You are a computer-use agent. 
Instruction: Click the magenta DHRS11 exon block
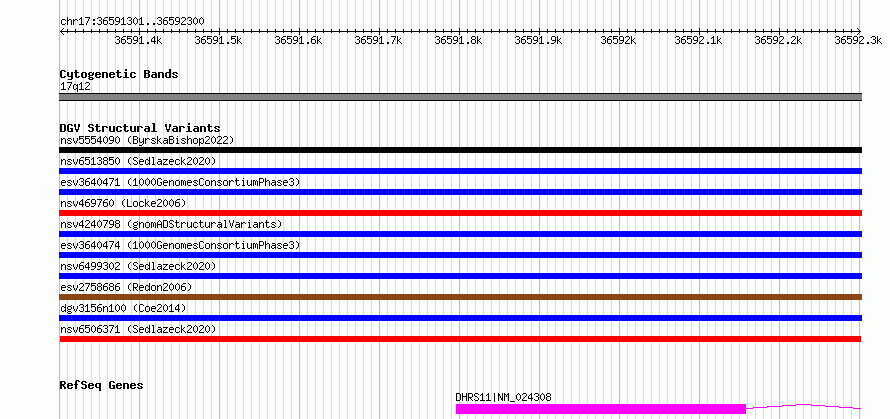(601, 409)
